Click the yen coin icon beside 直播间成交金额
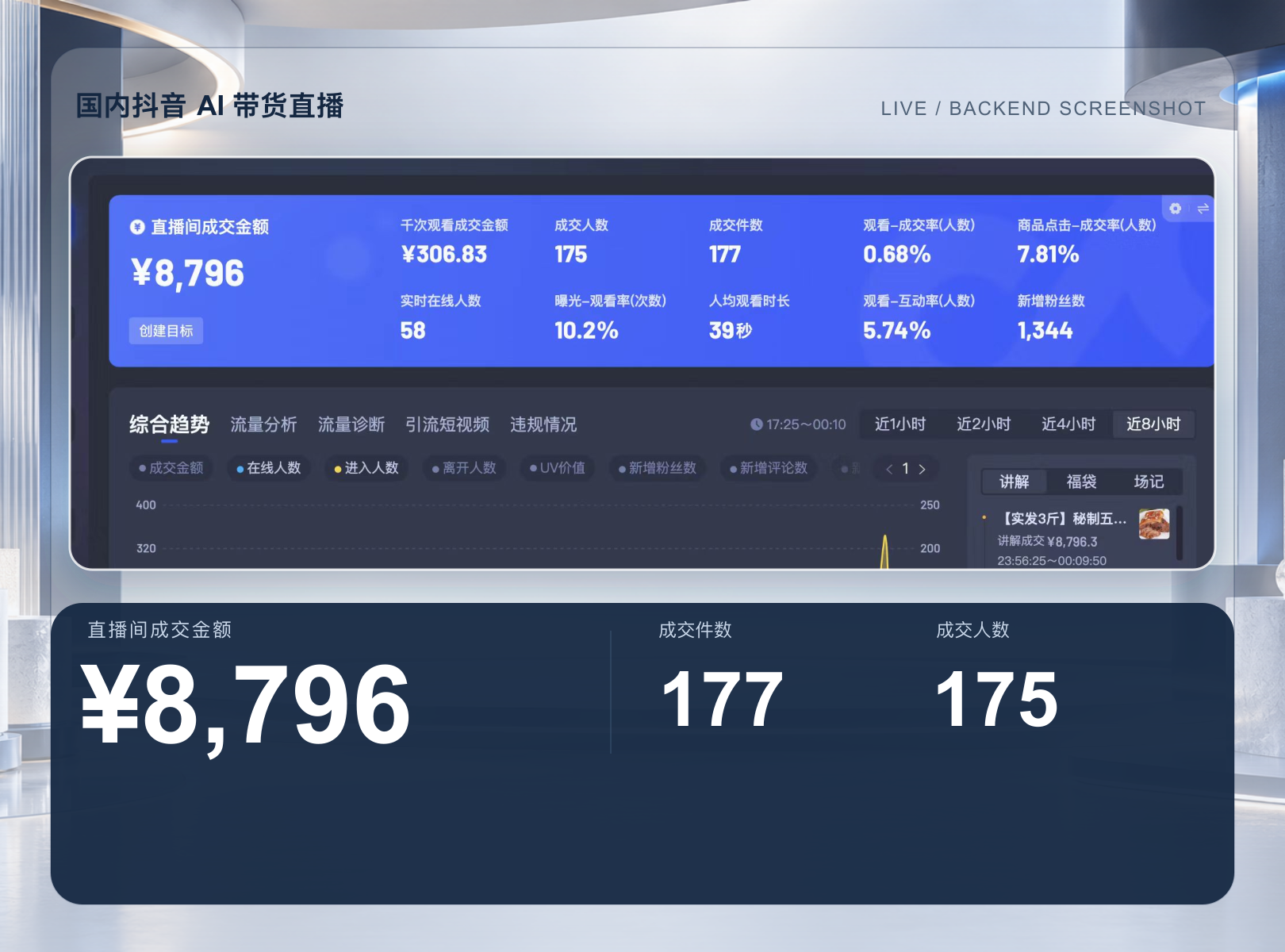 point(137,227)
